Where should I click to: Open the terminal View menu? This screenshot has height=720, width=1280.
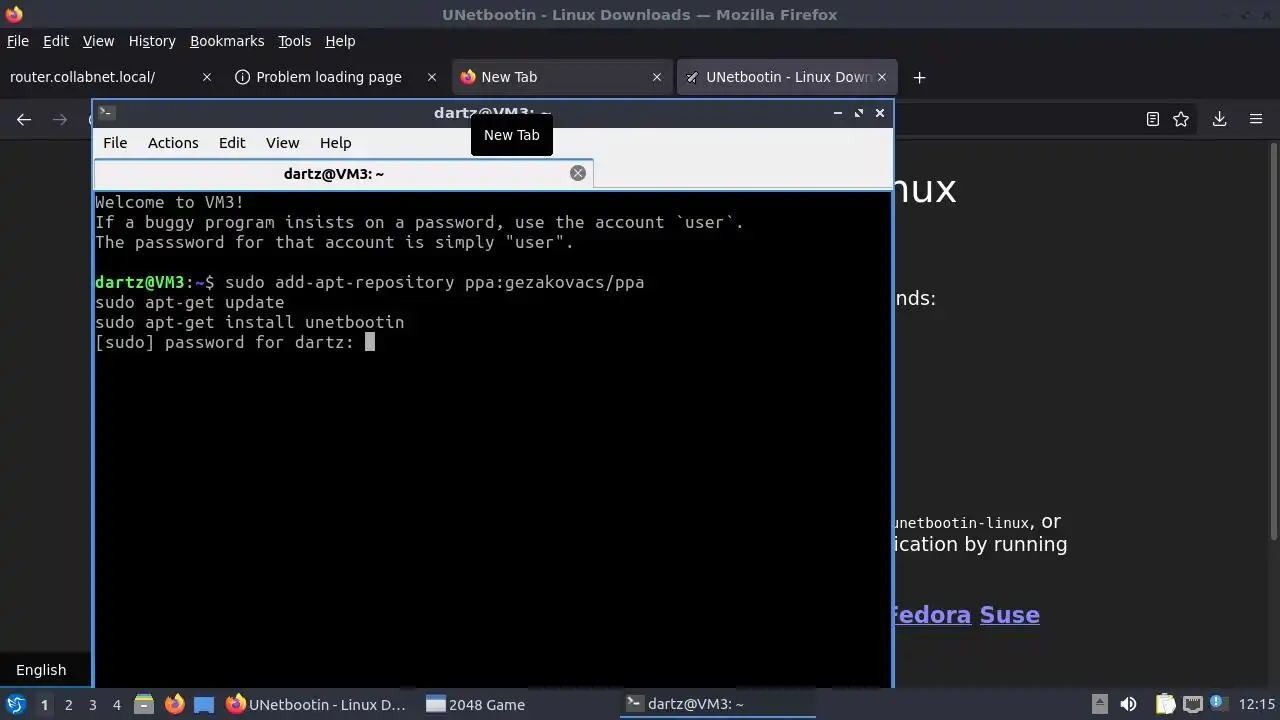coord(282,143)
